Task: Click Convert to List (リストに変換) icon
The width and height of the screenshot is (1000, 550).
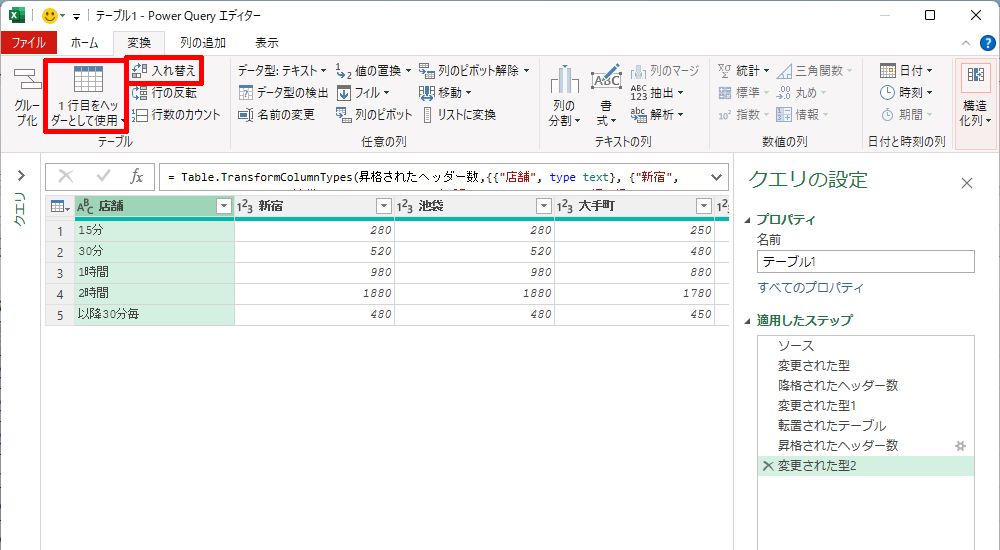Action: [427, 114]
